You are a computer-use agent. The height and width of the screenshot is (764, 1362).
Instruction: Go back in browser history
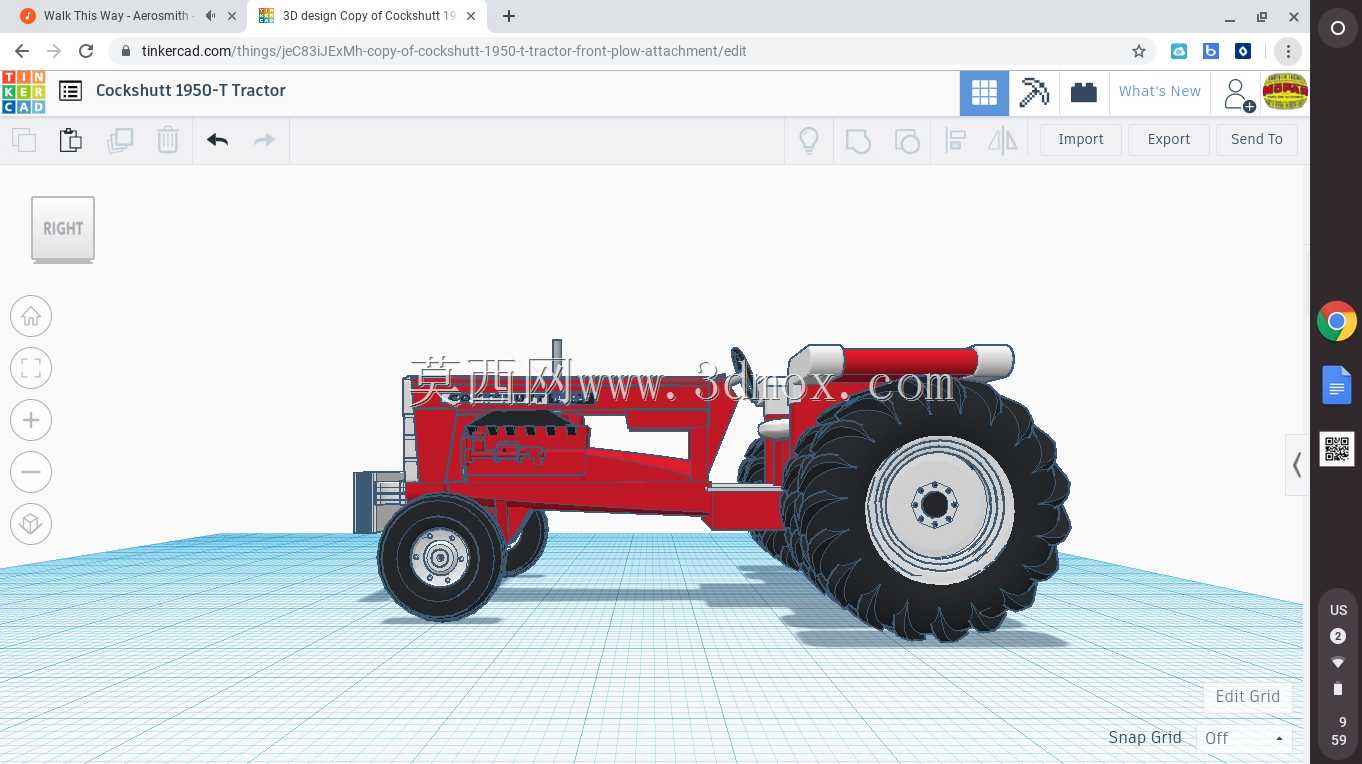pyautogui.click(x=22, y=51)
